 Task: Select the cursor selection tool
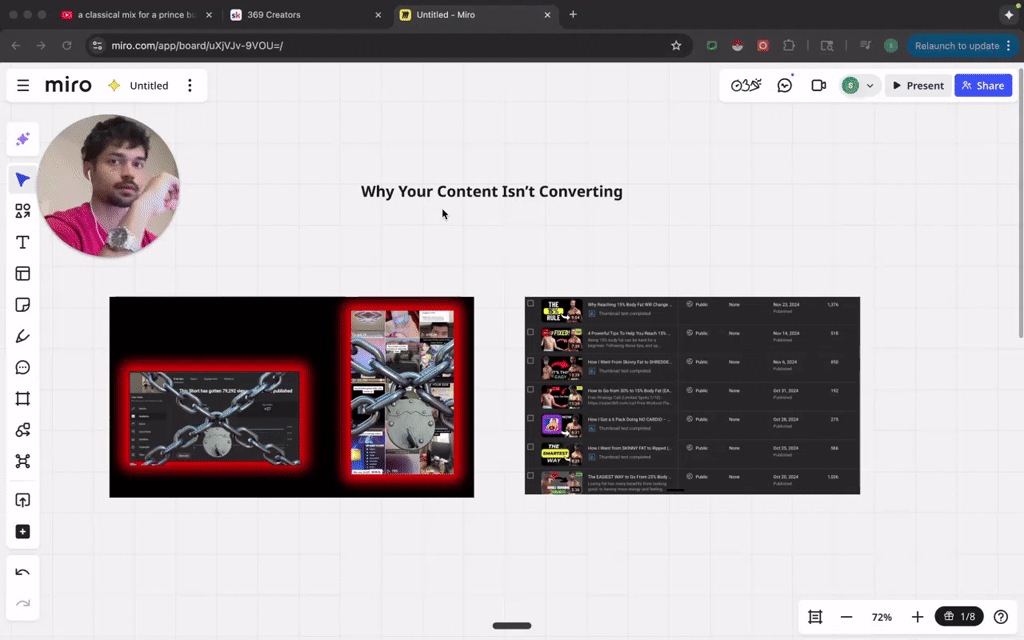click(x=22, y=179)
